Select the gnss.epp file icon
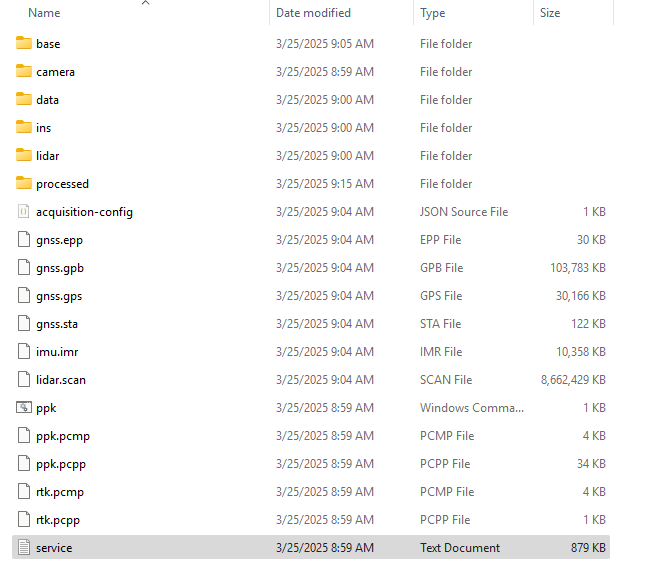This screenshot has height=578, width=659. (x=24, y=240)
